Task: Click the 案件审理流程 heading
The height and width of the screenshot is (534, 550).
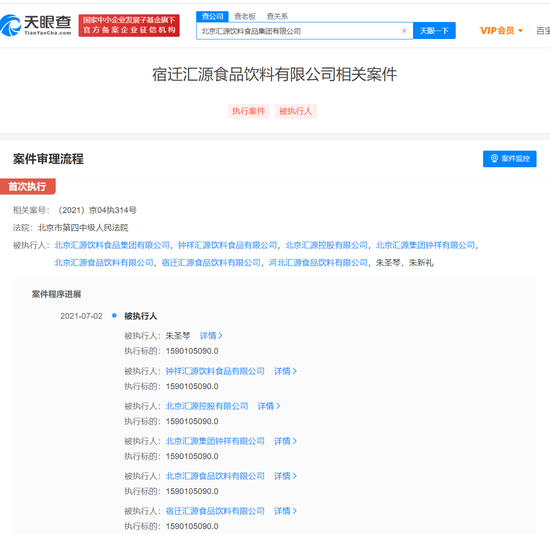Action: [x=48, y=159]
